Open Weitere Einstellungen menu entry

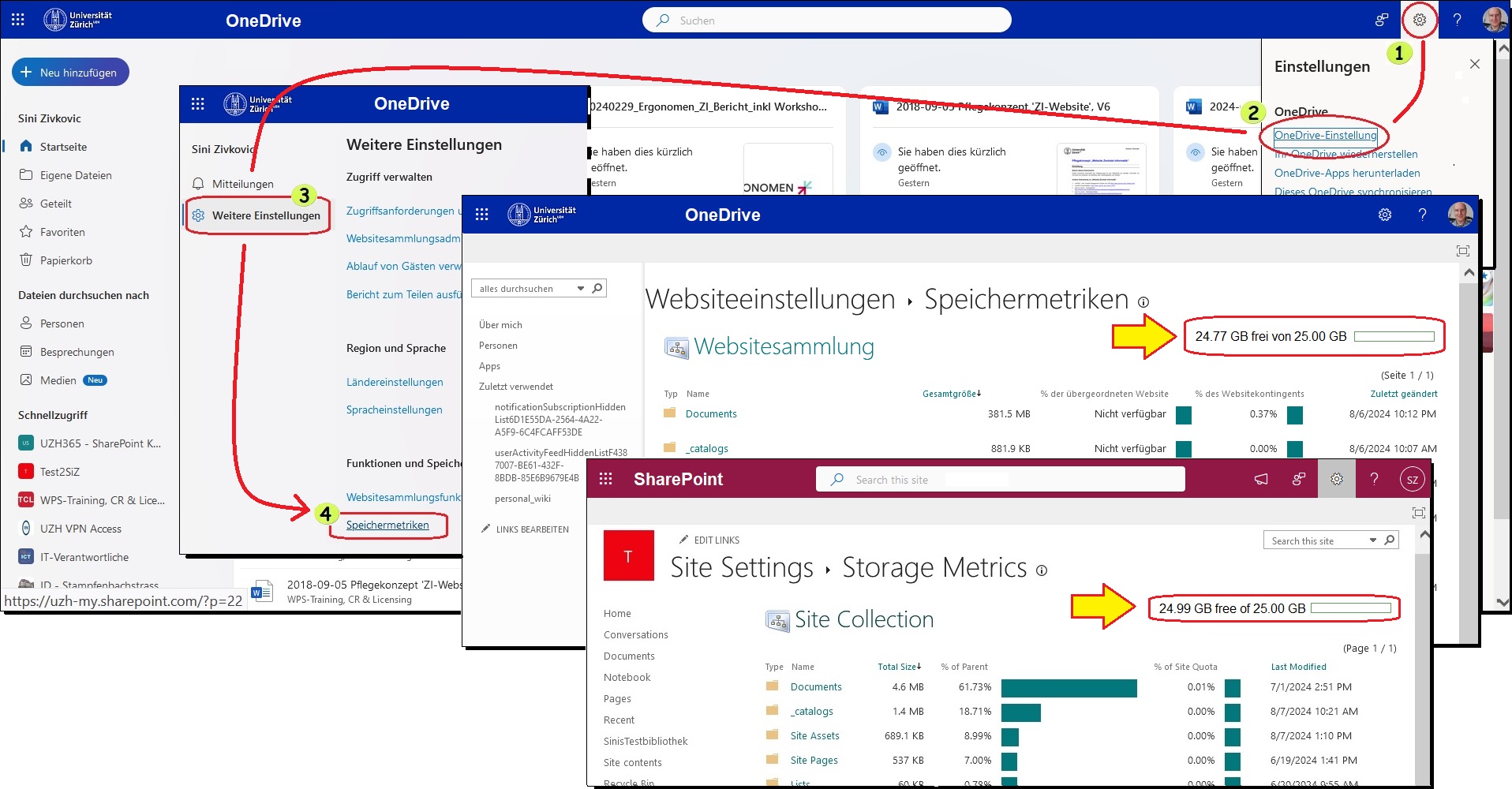click(264, 214)
